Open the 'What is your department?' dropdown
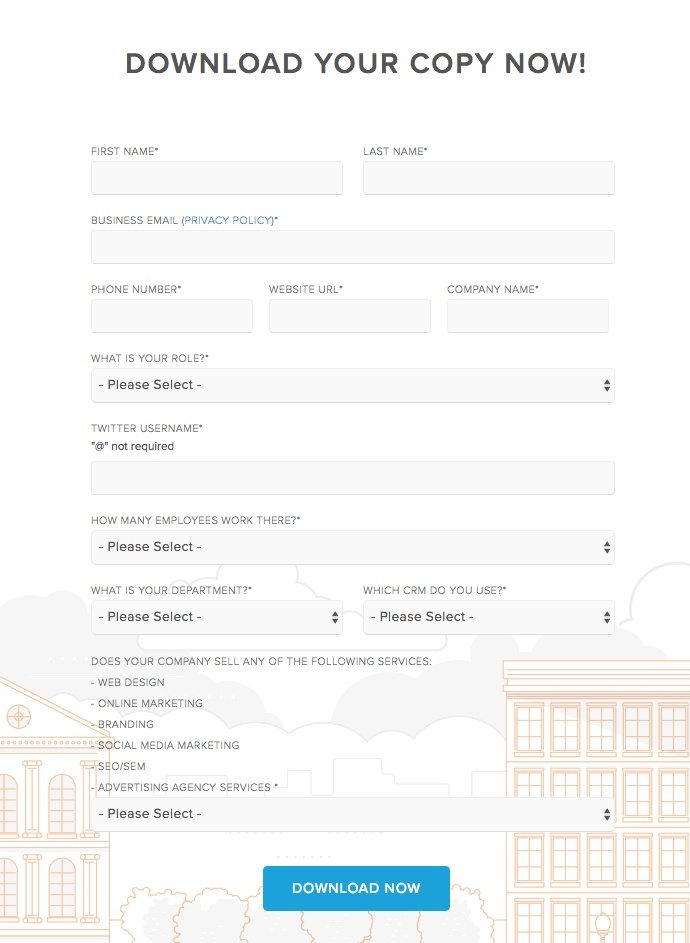The image size is (690, 943). [215, 617]
